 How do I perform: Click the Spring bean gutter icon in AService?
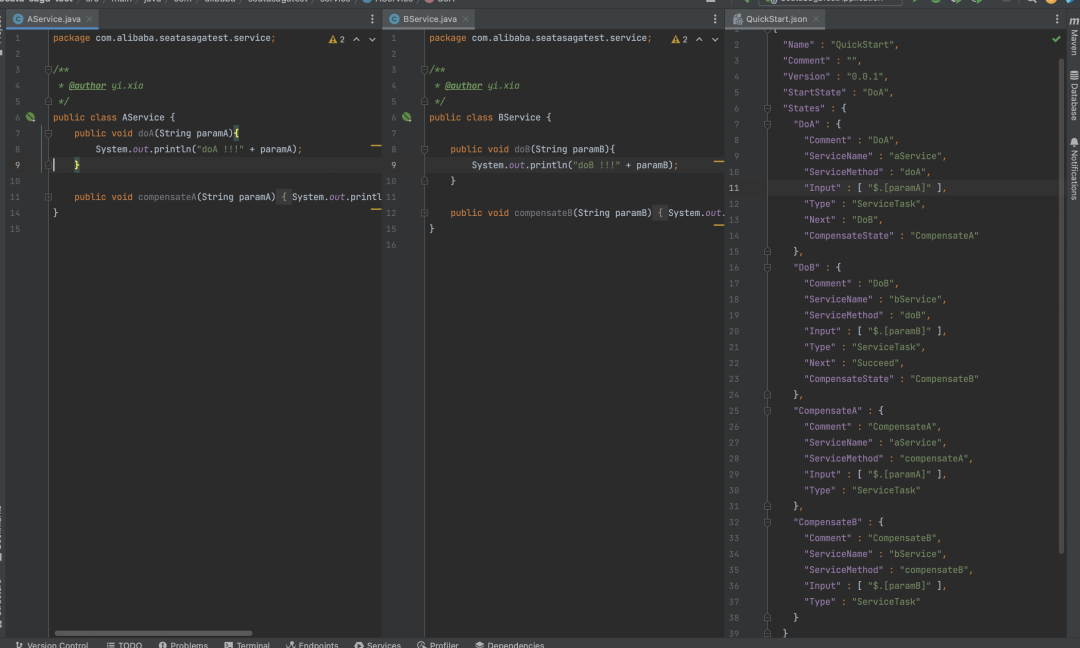click(x=30, y=117)
